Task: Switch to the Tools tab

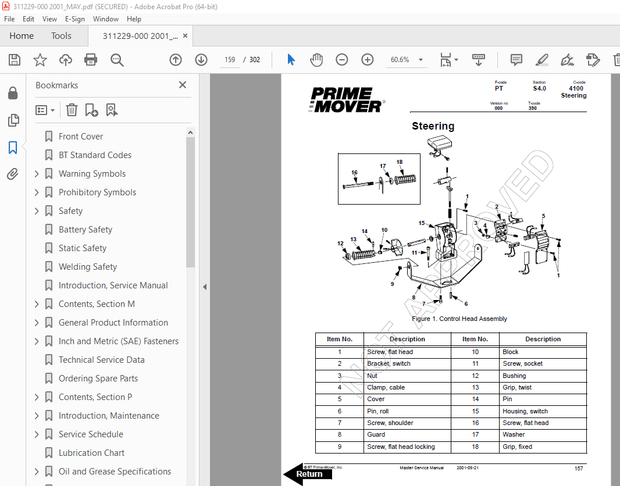Action: pos(61,36)
